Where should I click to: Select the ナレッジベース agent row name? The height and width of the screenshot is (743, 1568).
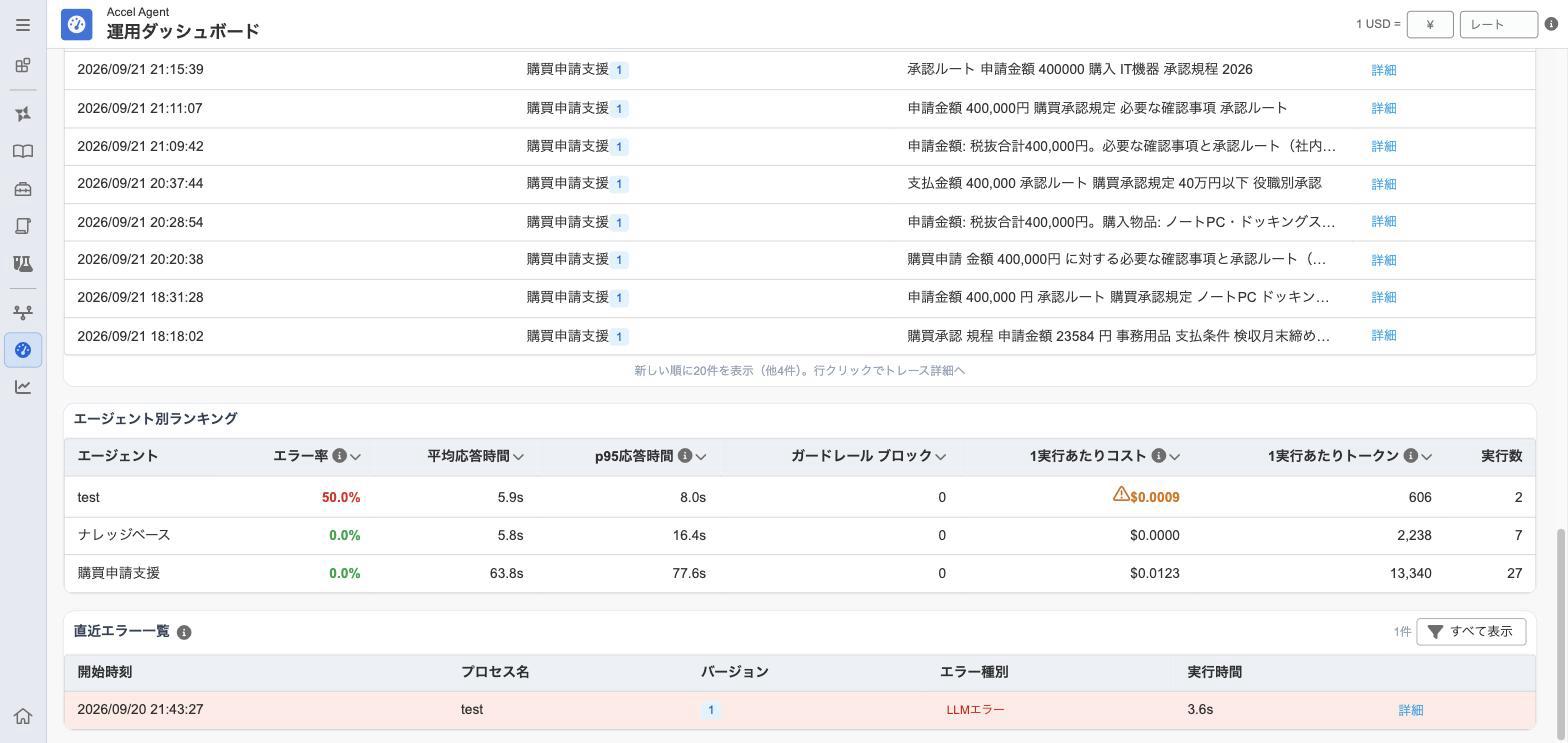coord(124,535)
